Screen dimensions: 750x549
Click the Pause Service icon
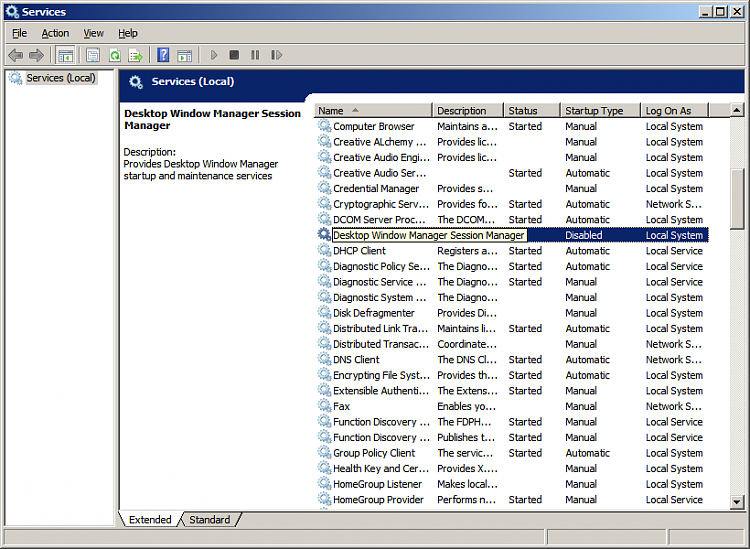click(x=255, y=55)
